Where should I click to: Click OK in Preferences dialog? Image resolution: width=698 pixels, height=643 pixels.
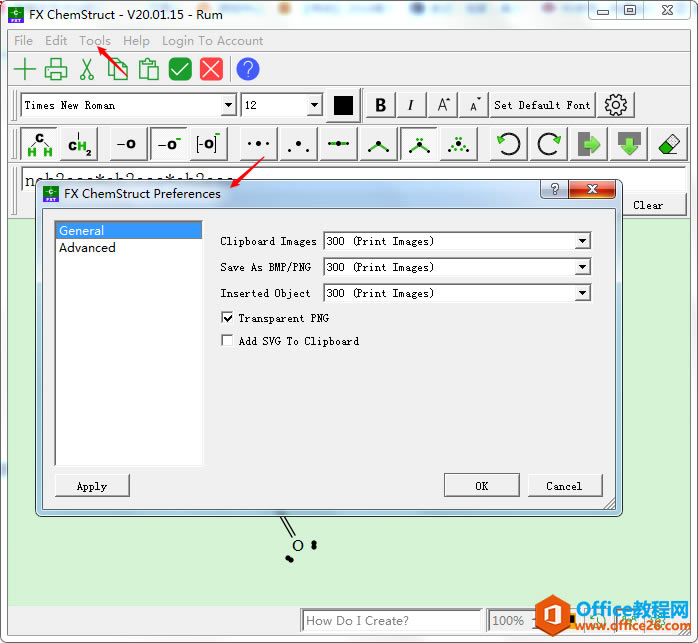pyautogui.click(x=482, y=486)
